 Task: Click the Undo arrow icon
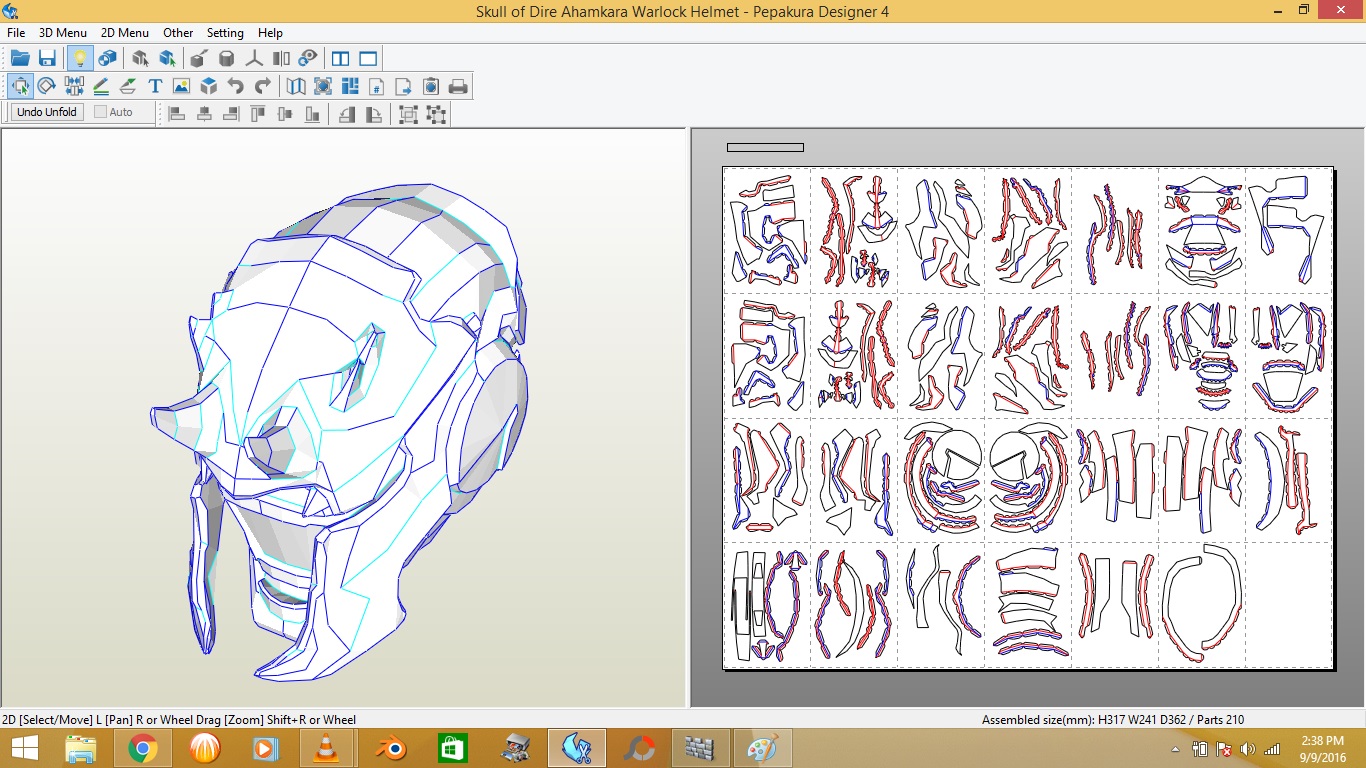click(x=235, y=86)
